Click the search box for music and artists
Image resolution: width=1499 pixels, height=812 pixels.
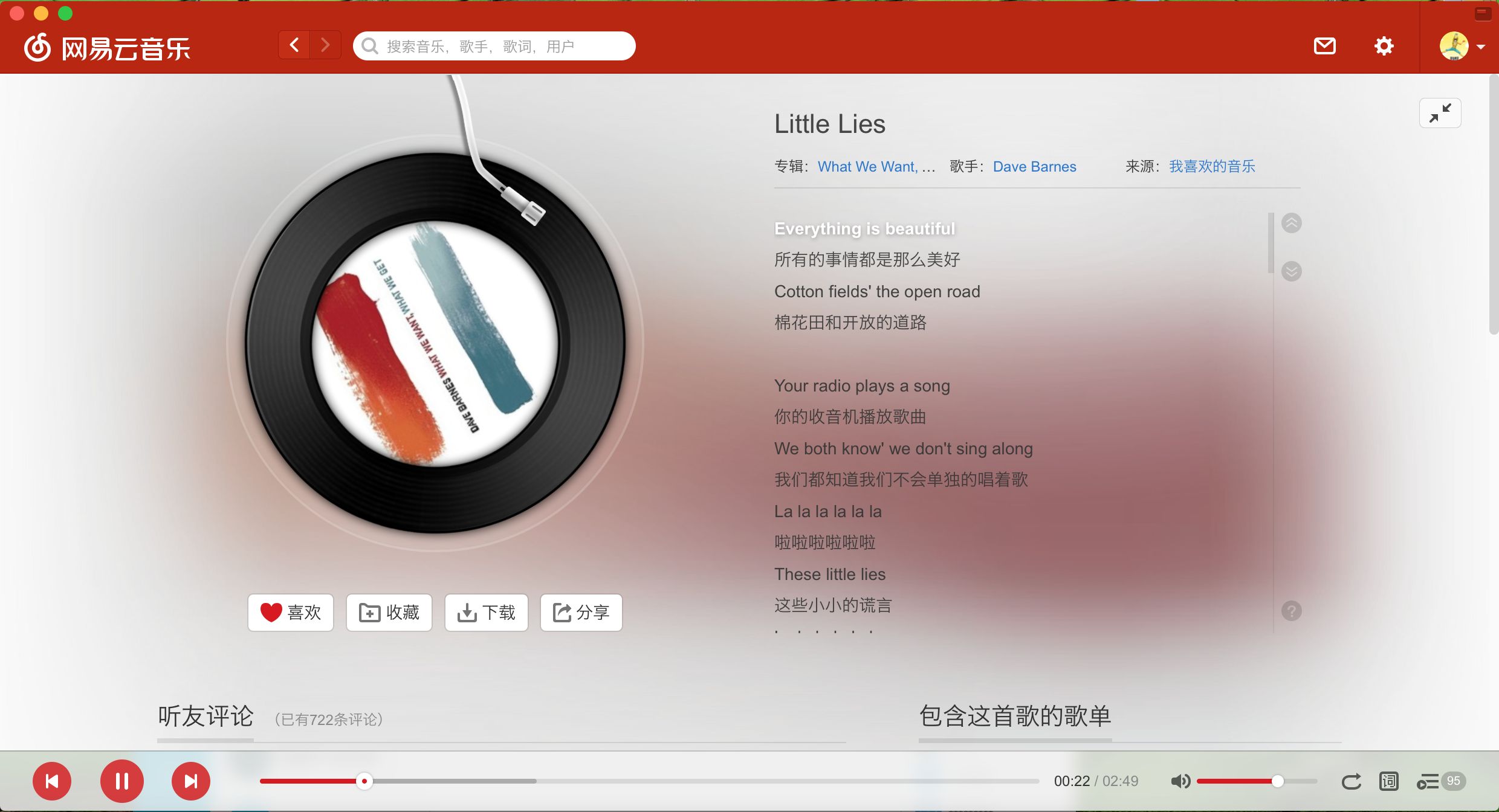pos(494,46)
